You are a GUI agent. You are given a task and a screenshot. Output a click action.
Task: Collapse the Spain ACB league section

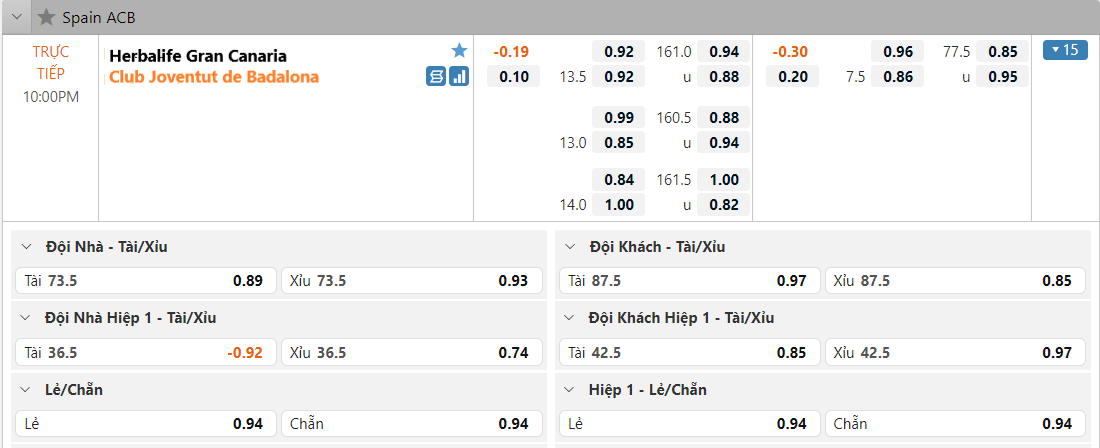click(17, 17)
